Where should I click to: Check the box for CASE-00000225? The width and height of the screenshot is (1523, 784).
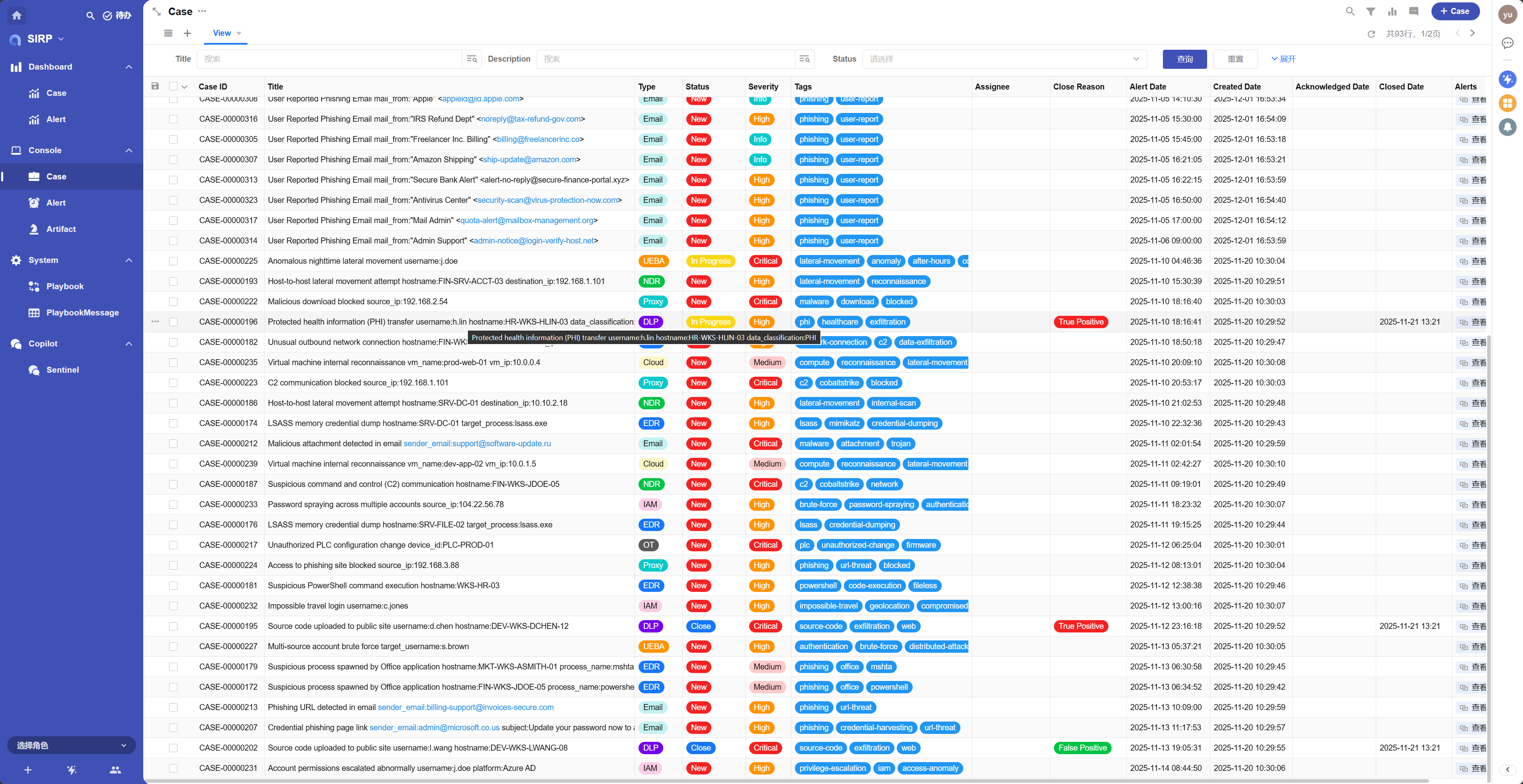point(173,261)
